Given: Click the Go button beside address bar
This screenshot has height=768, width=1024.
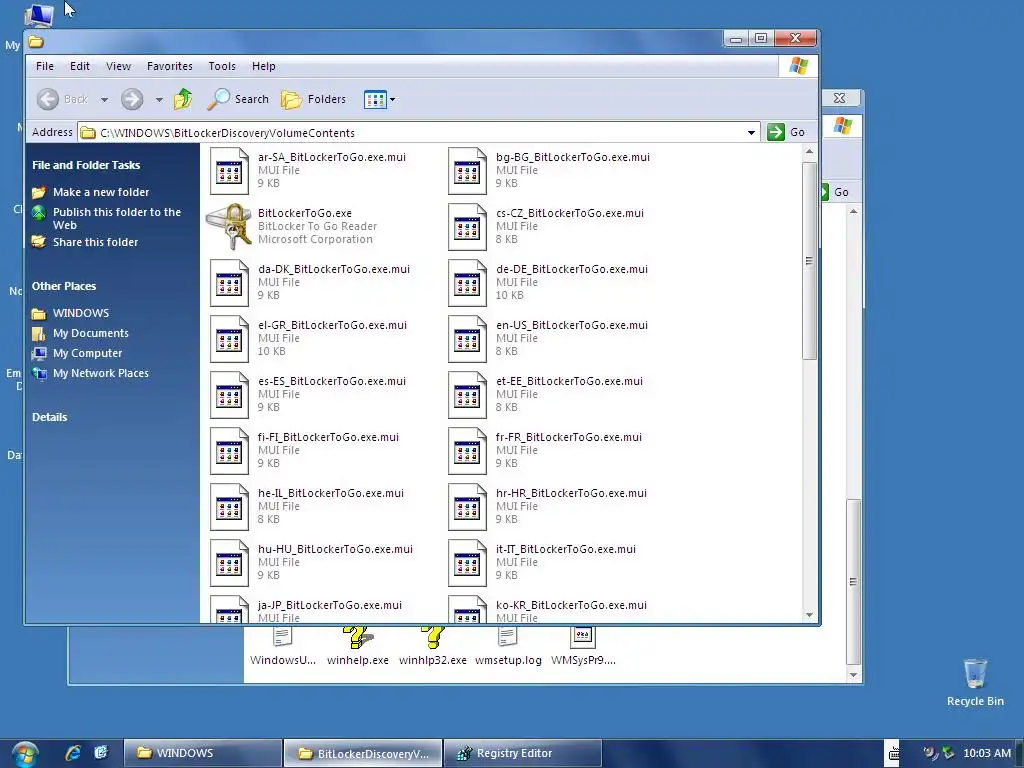Looking at the screenshot, I should 786,132.
